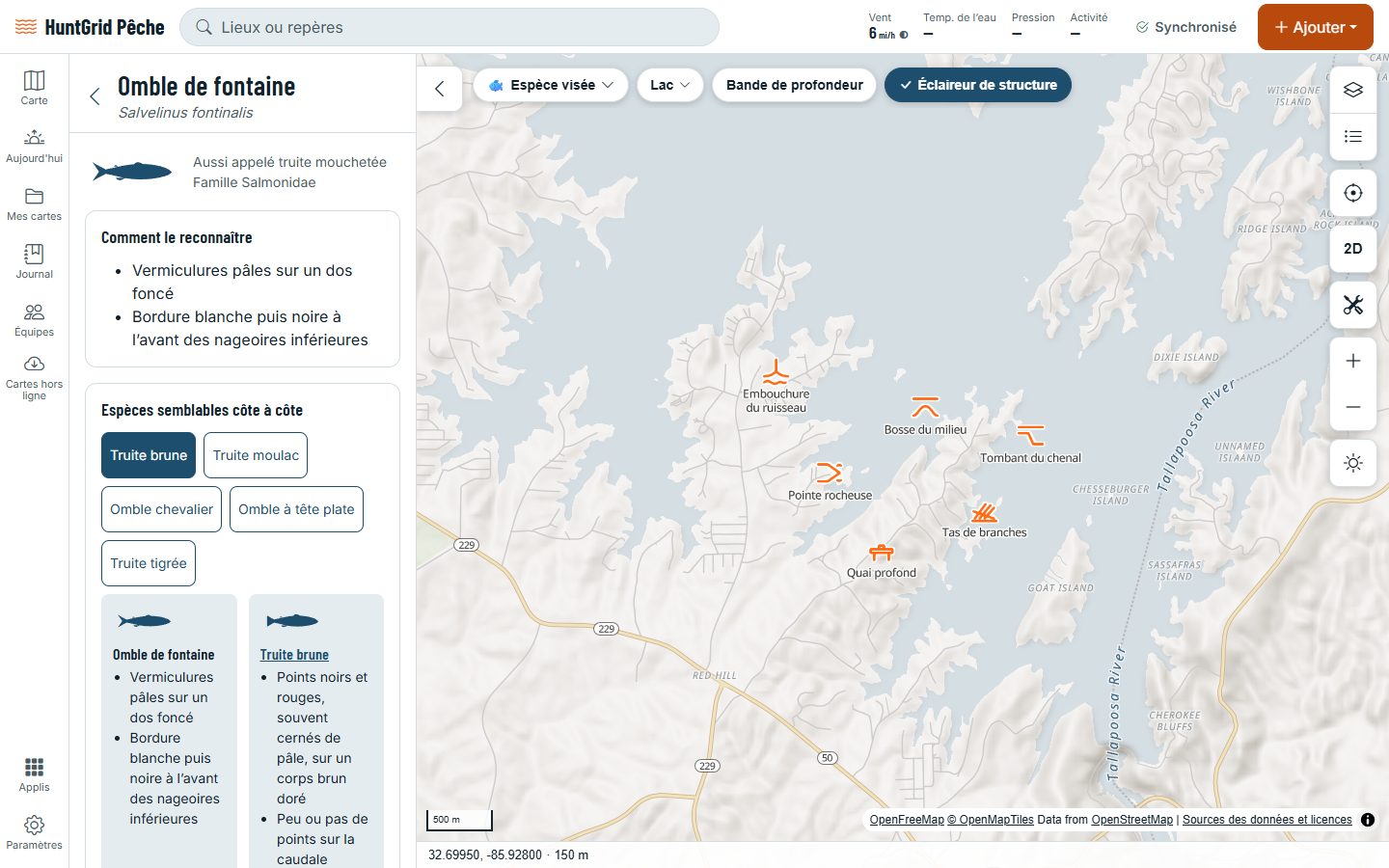Center map on my location
Image resolution: width=1389 pixels, height=868 pixels.
tap(1353, 193)
